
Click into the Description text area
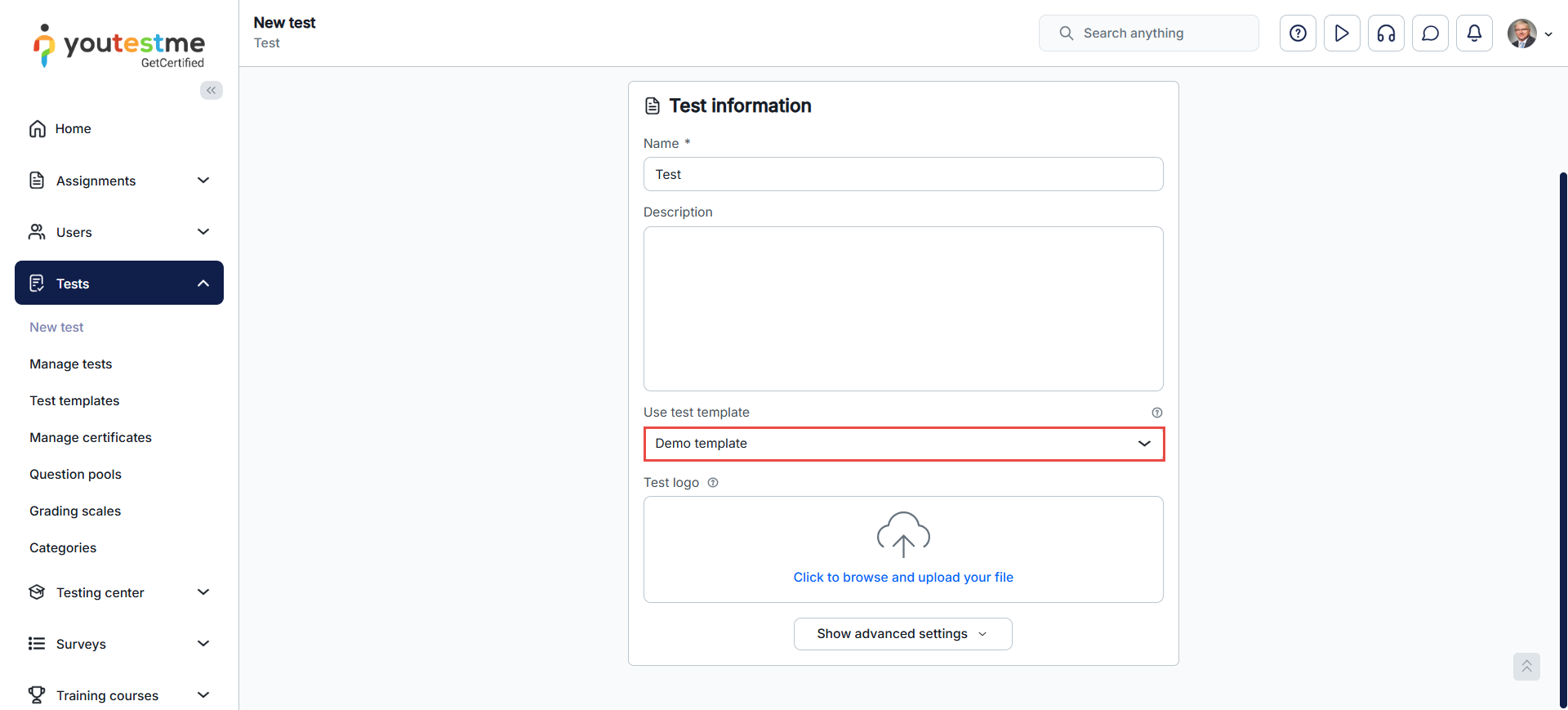[903, 309]
